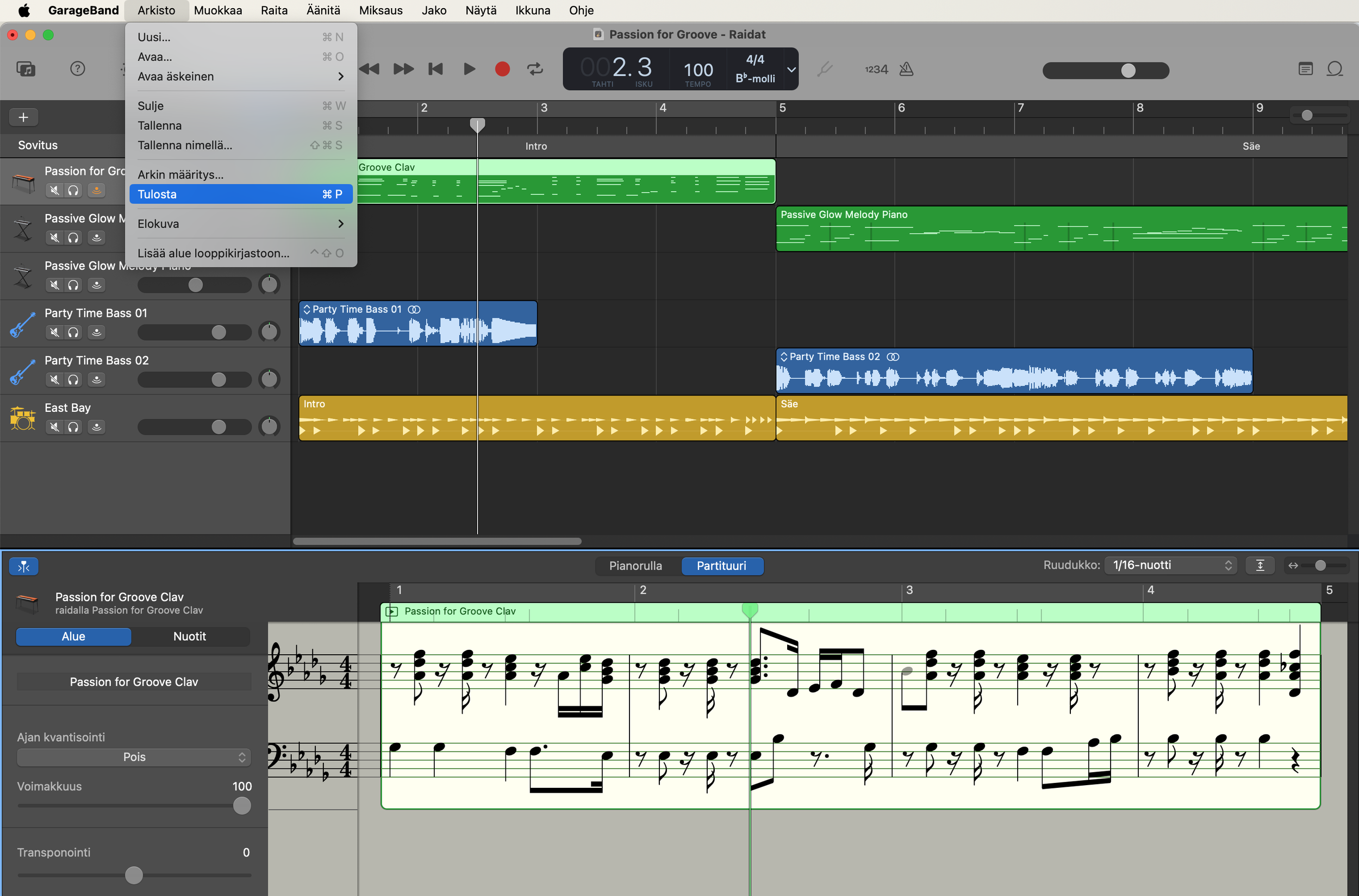Click the Voimakkuus slider handle
Screen dimensions: 1359x896
coord(242,806)
